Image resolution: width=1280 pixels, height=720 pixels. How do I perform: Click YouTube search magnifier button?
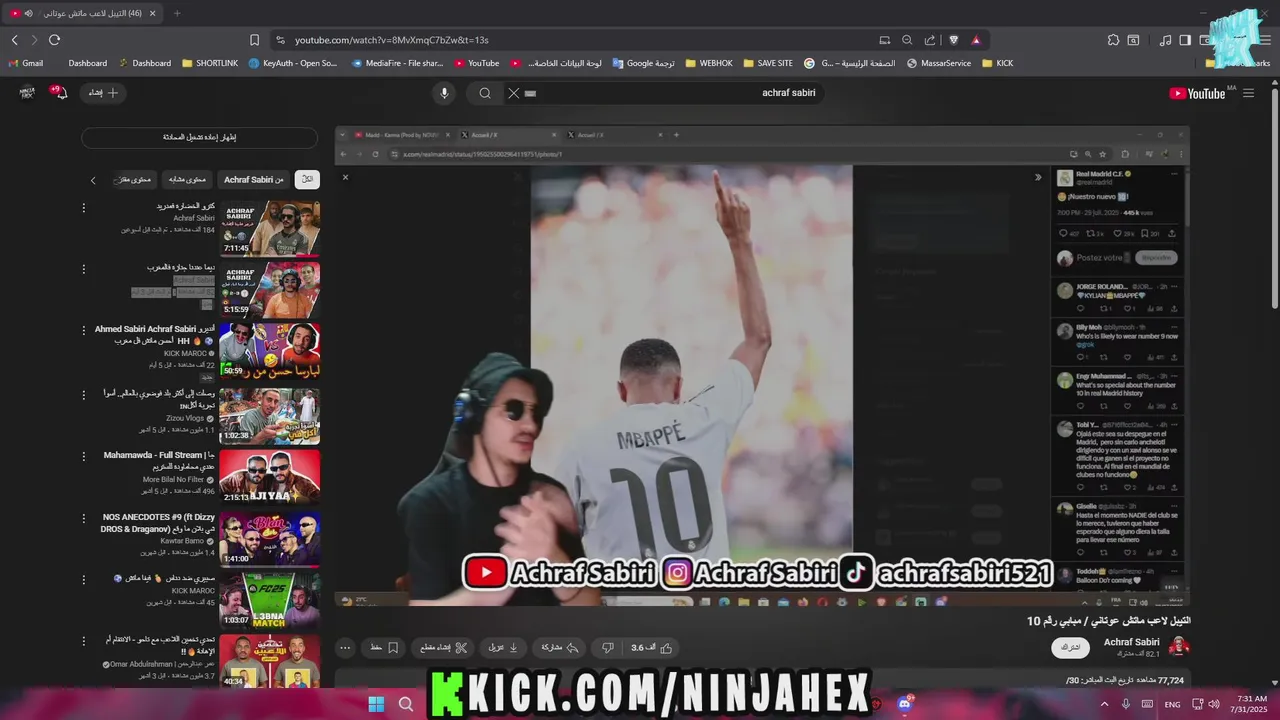(x=485, y=93)
